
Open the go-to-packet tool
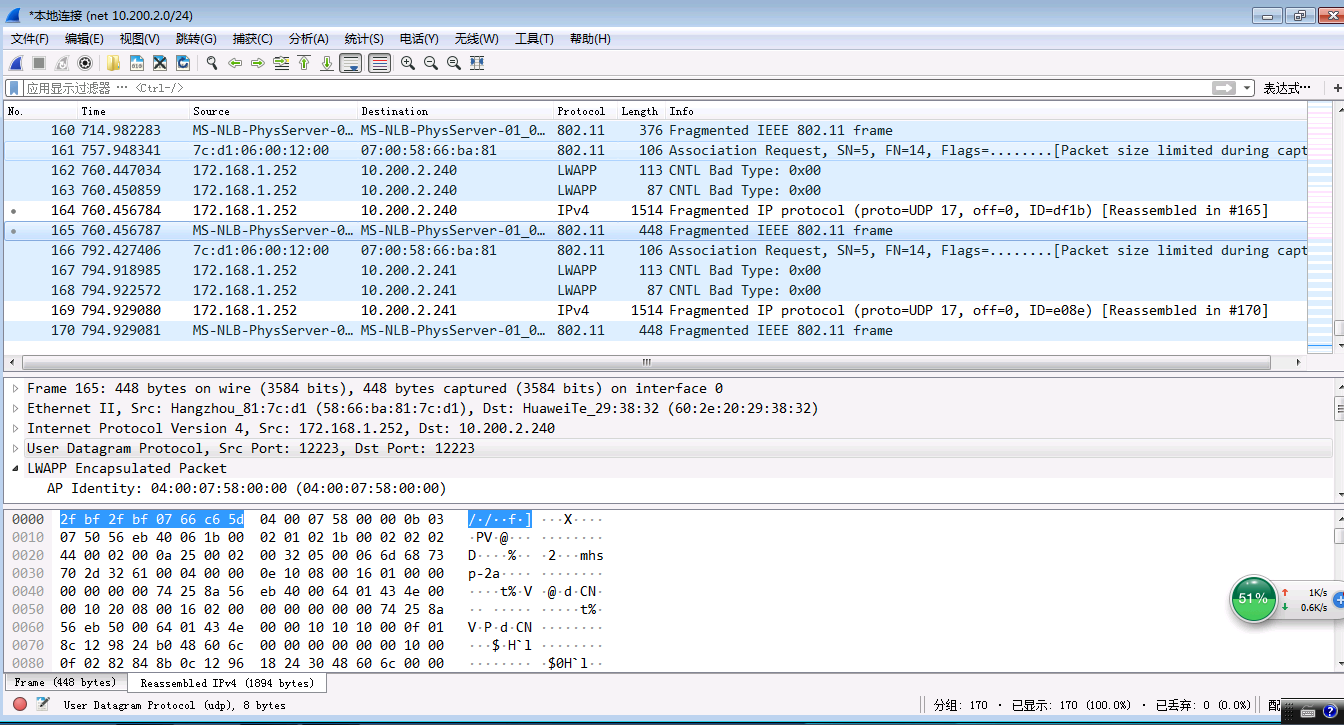click(281, 63)
